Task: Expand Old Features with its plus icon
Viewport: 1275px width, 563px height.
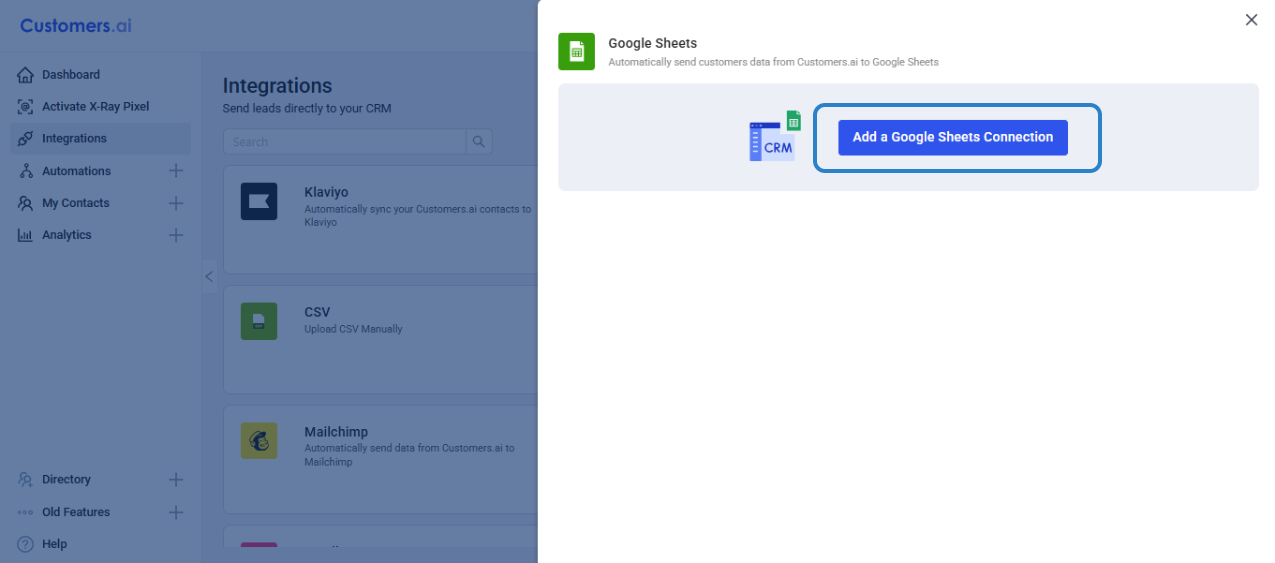Action: click(x=176, y=512)
